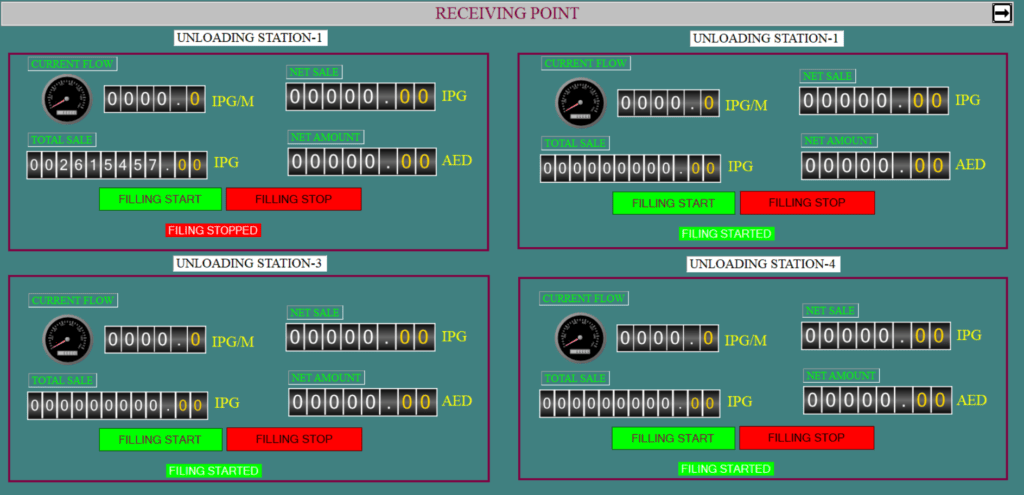Click the AED unit in the FILING STOPPED panel
Image resolution: width=1024 pixels, height=495 pixels.
coord(457,161)
